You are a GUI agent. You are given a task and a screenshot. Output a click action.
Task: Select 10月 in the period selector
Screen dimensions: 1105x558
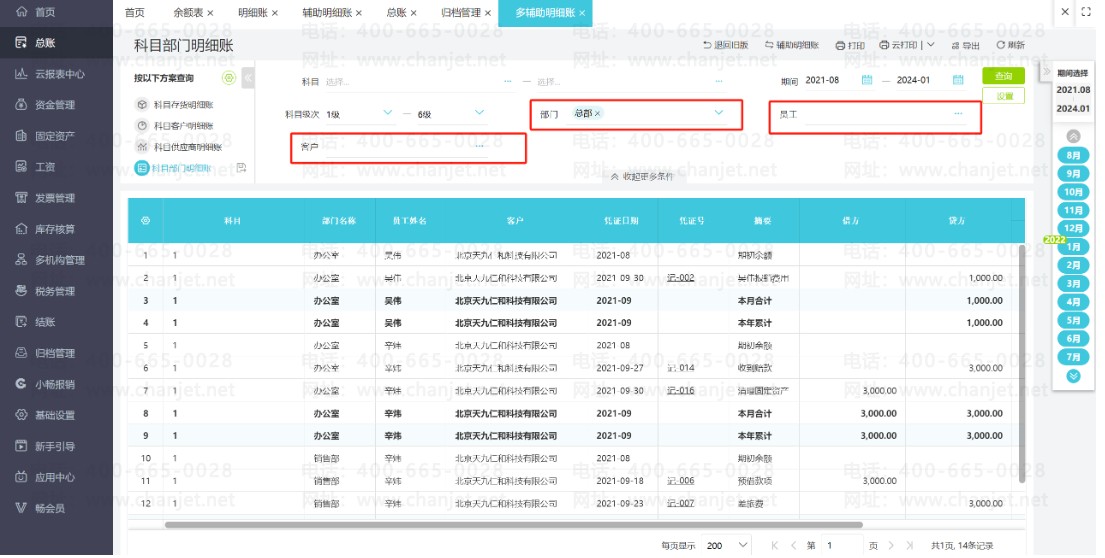[x=1073, y=192]
